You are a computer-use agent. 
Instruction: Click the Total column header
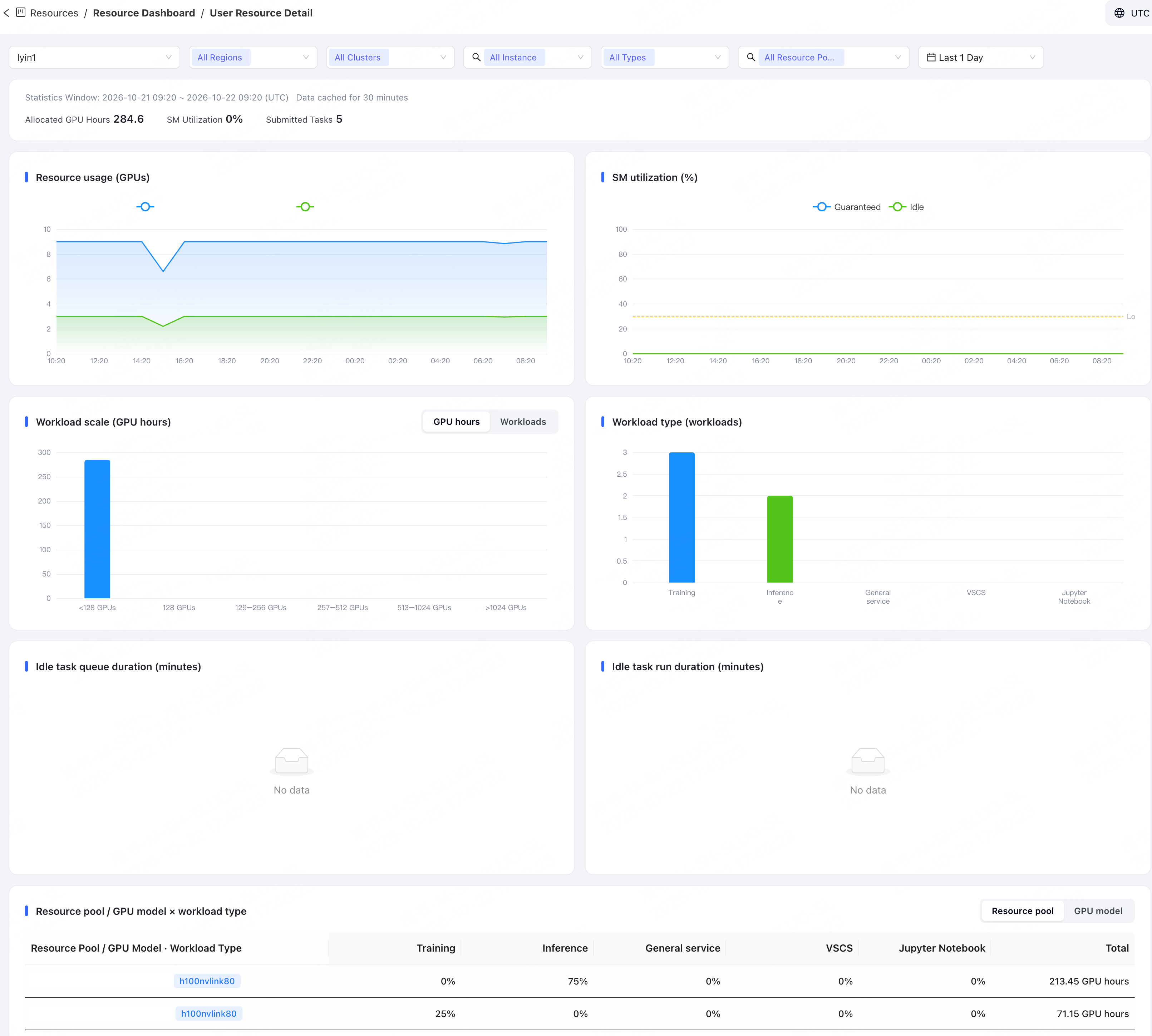pyautogui.click(x=1117, y=948)
